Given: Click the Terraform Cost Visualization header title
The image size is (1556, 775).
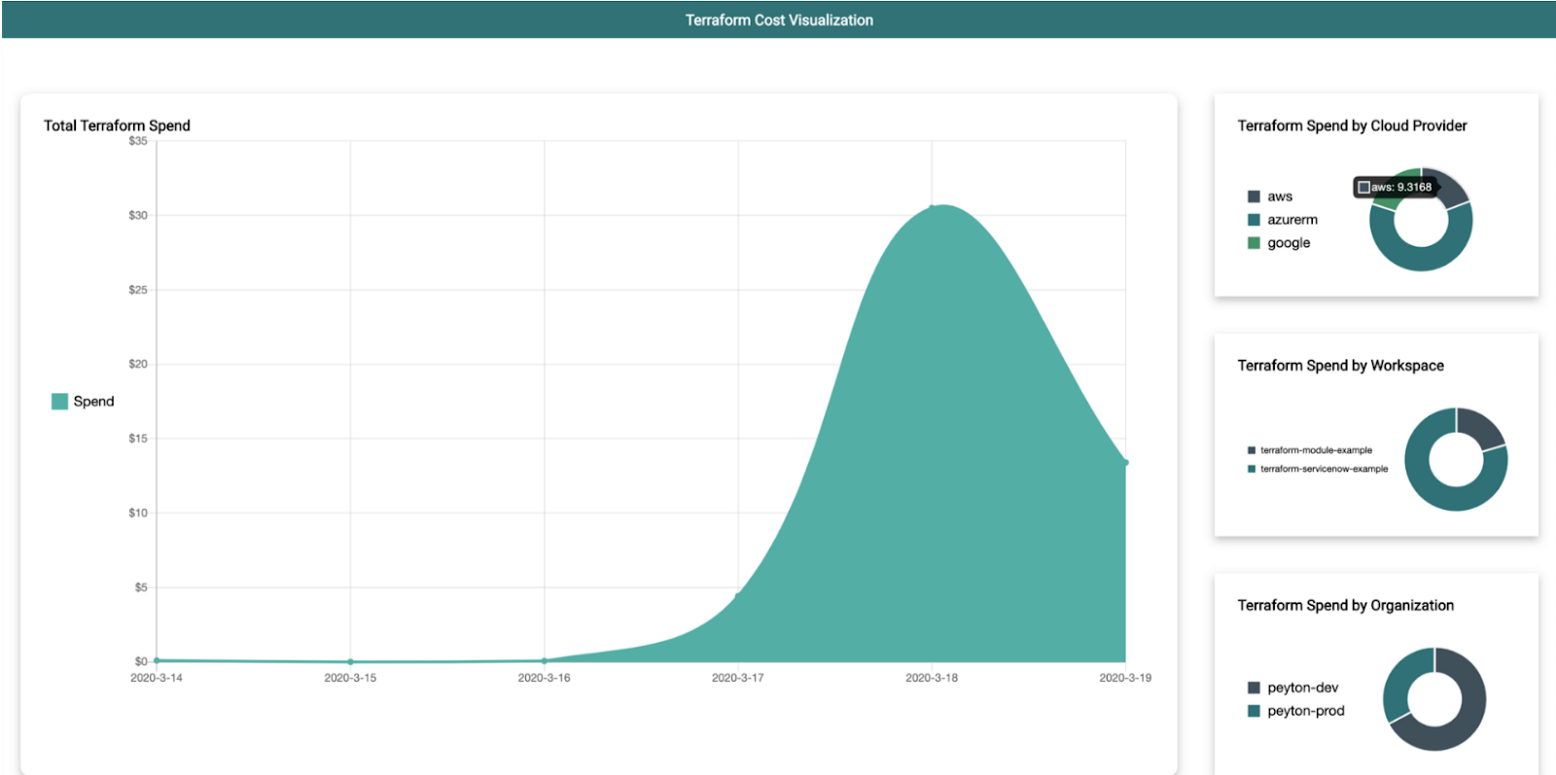Looking at the screenshot, I should coord(779,20).
